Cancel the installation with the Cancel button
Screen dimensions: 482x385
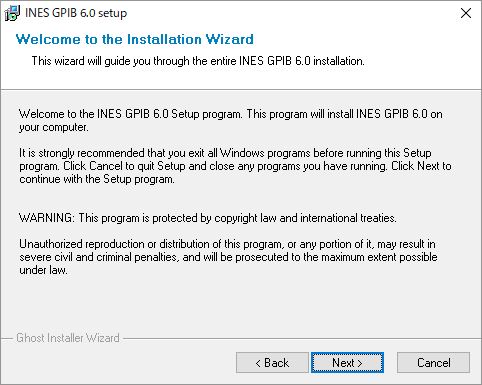(433, 363)
